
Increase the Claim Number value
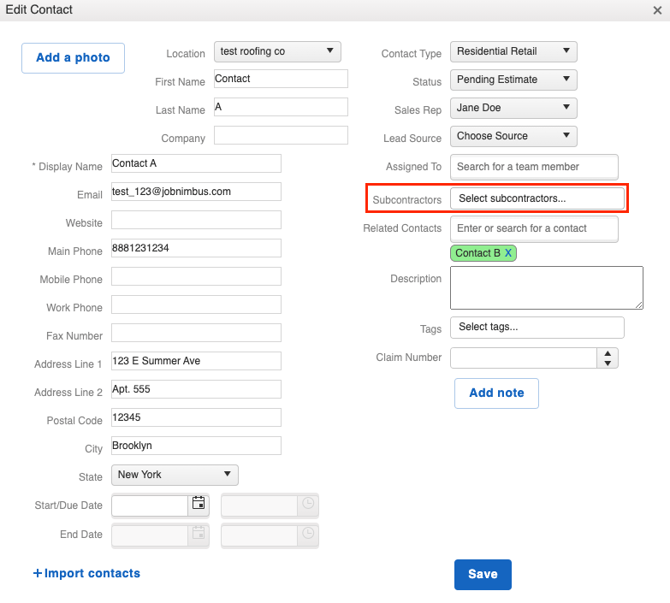[x=607, y=353]
